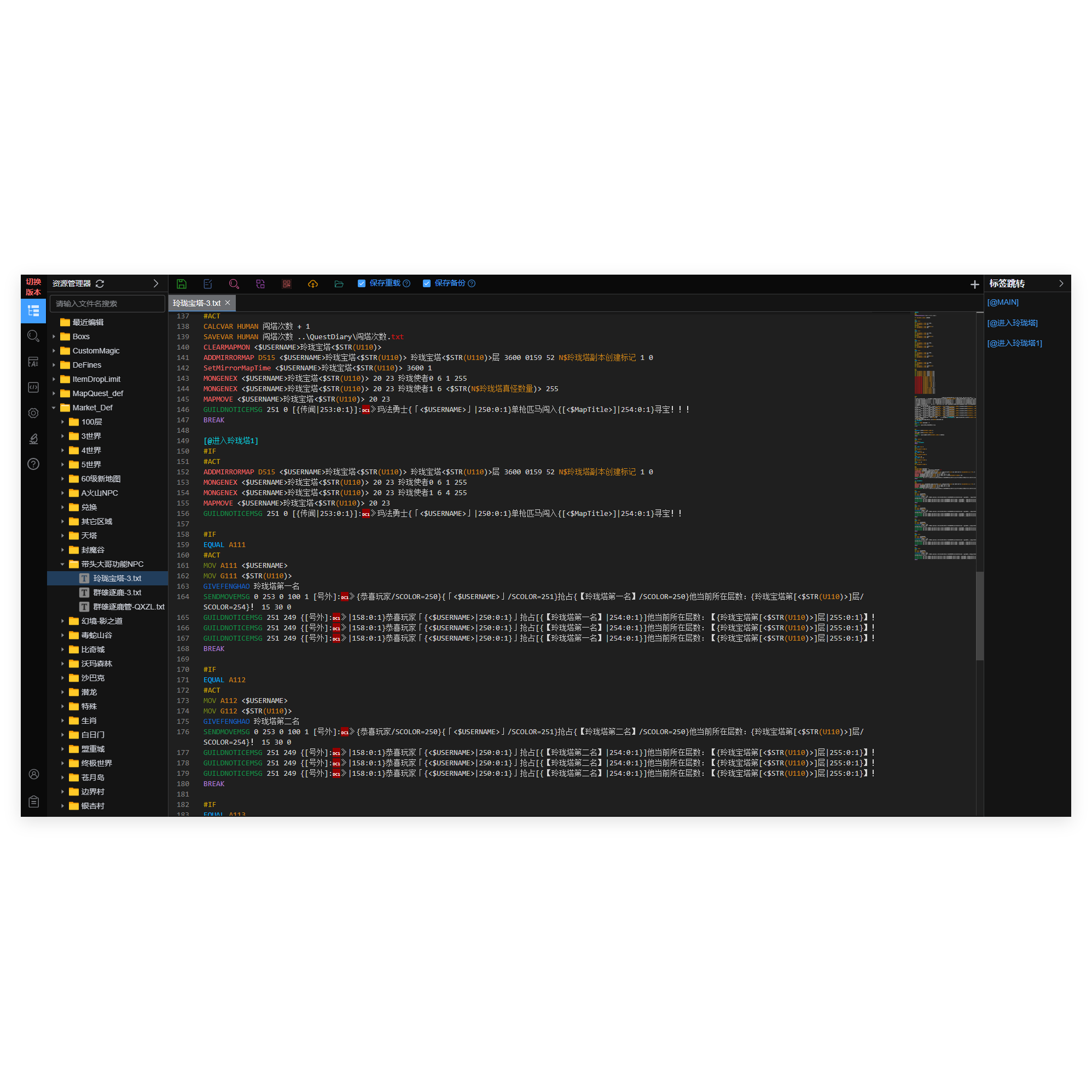
Task: Jump to the [@进入玲珑塔1] label
Action: pos(1014,343)
